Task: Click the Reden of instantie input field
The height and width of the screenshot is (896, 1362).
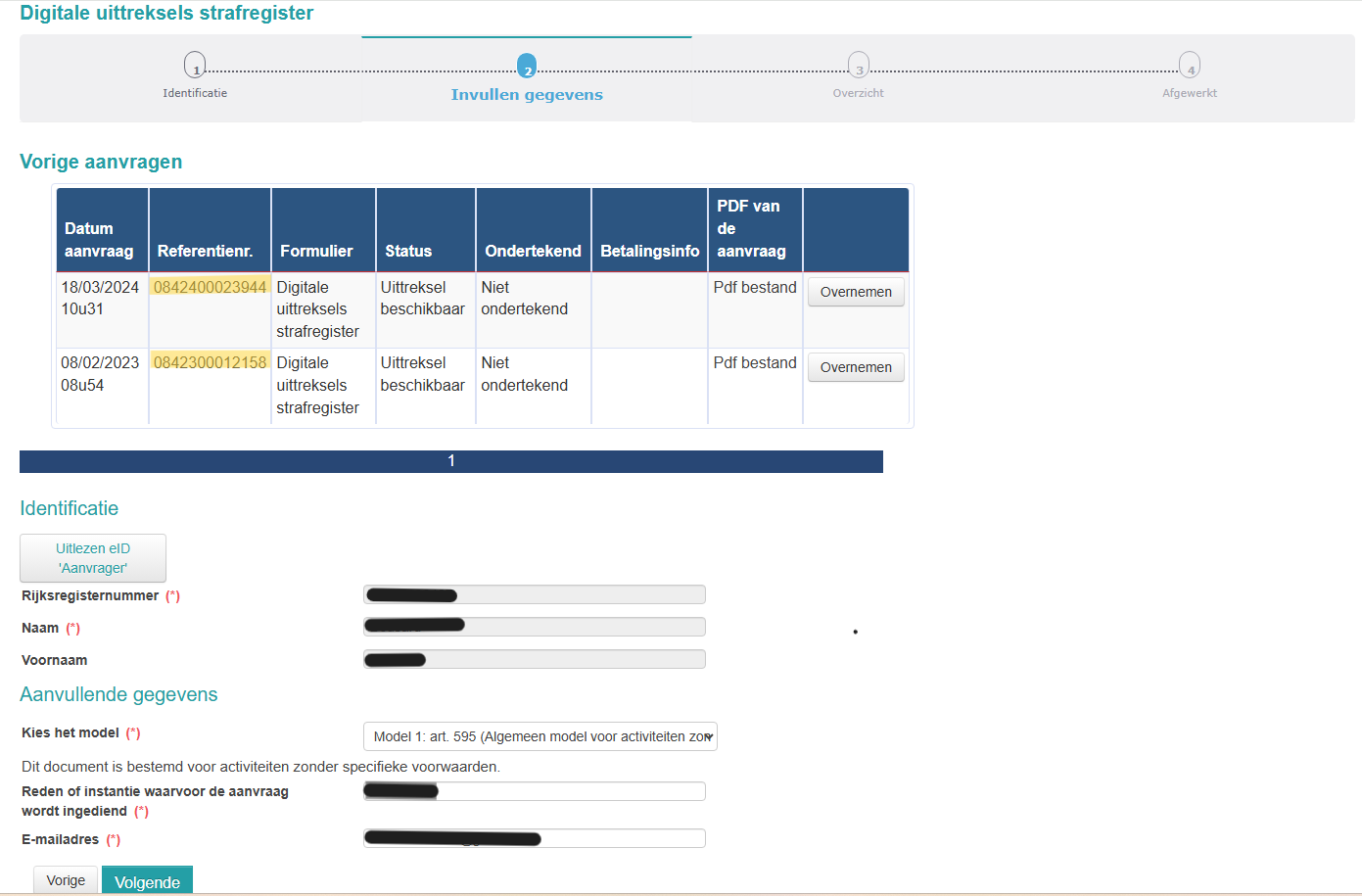Action: (535, 791)
